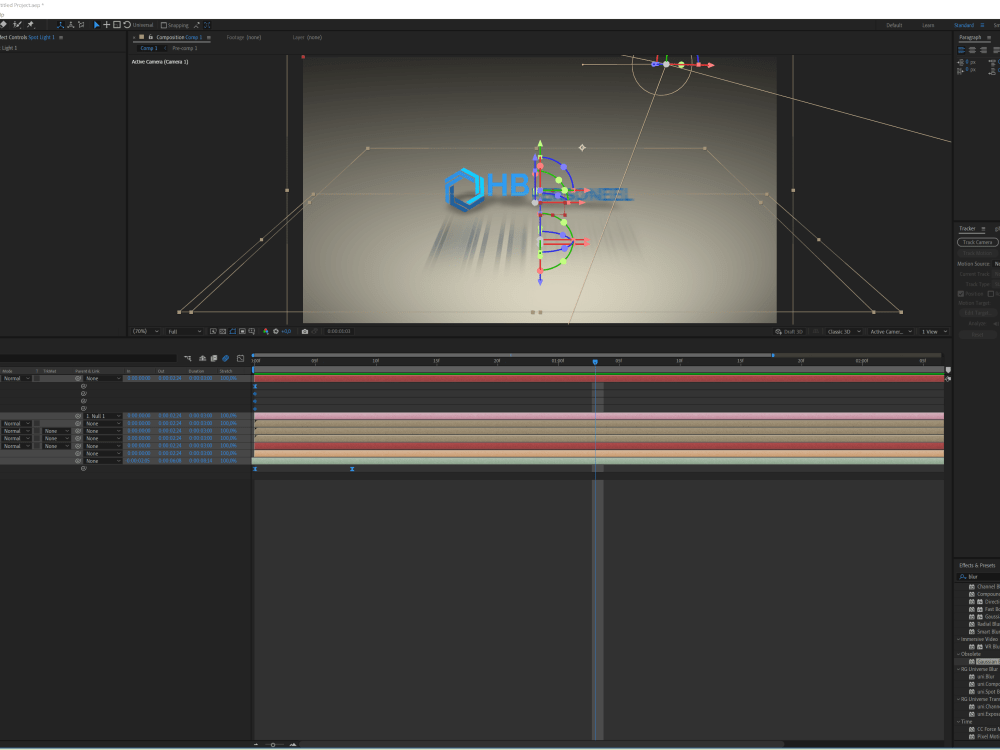
Task: Toggle the frame blending icon in timeline
Action: [x=214, y=358]
